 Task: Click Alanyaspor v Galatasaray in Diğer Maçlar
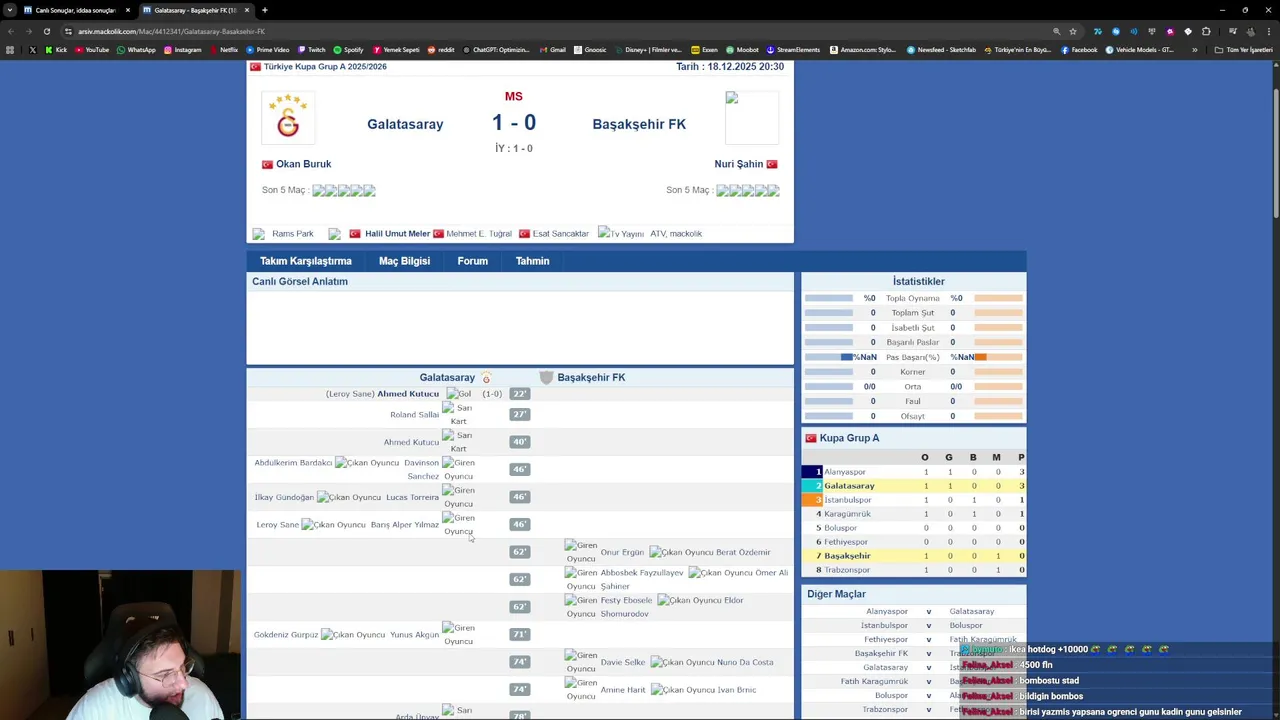[x=913, y=611]
